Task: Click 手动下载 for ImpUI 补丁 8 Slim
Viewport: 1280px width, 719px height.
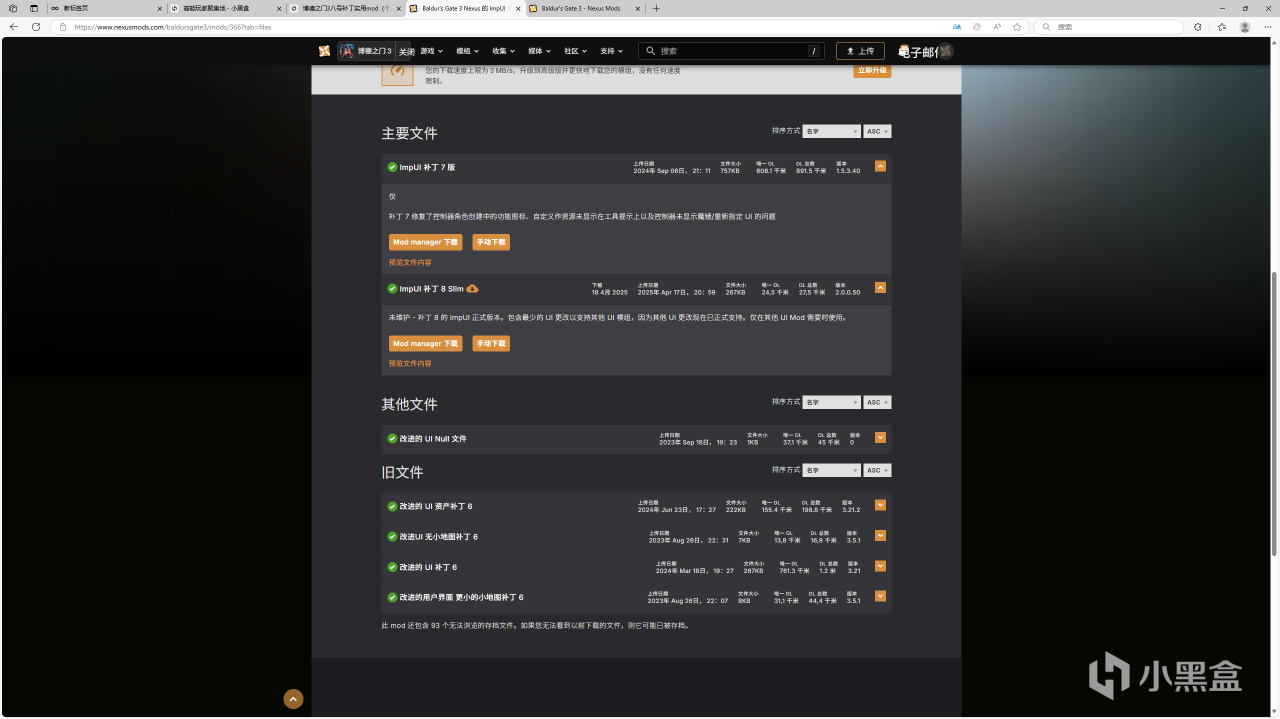Action: pos(491,343)
